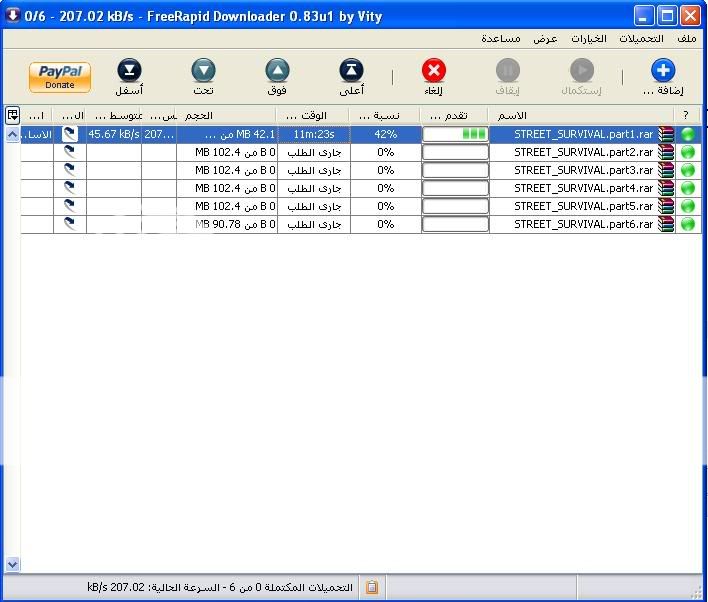Maximize the FreeRapid Downloader window

(667, 16)
